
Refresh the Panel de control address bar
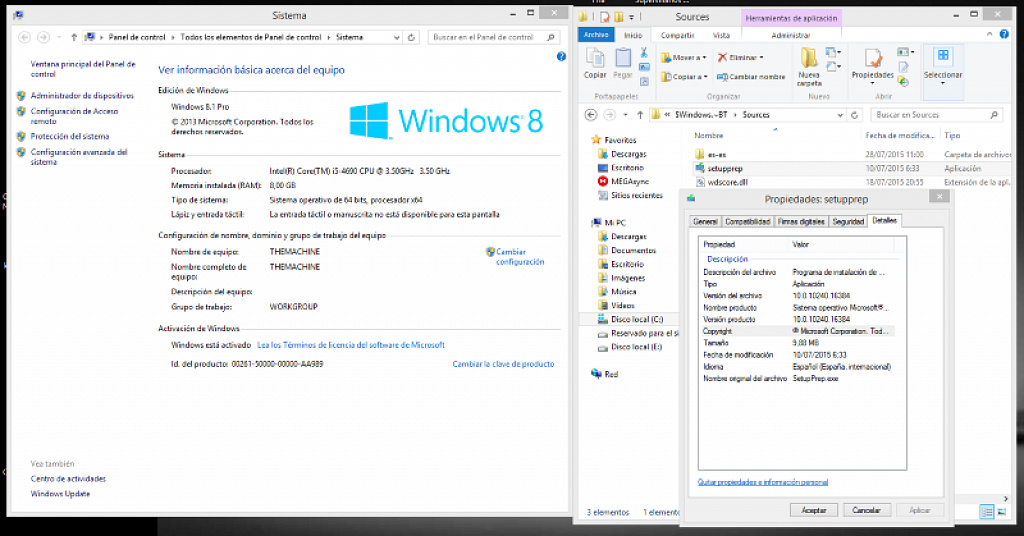tap(411, 37)
